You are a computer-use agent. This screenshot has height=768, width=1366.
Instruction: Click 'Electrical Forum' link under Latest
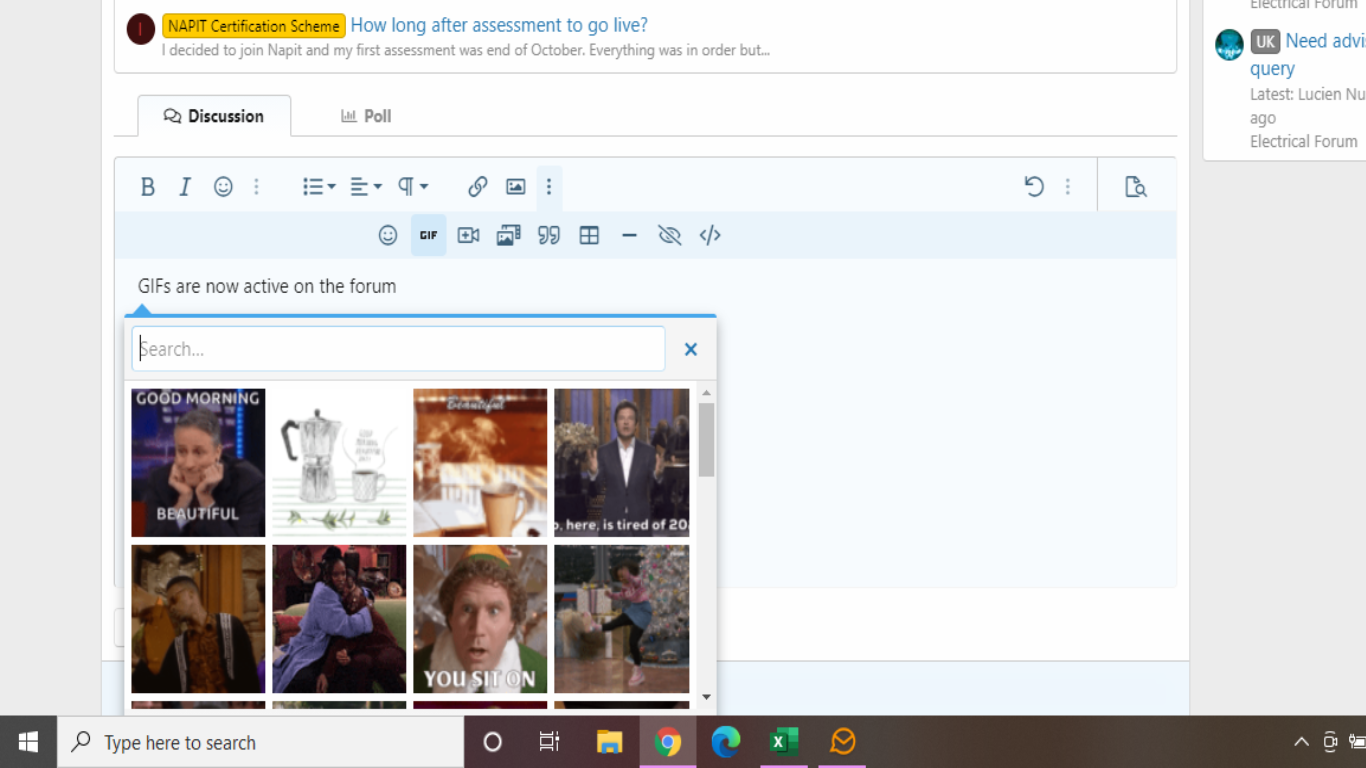[x=1304, y=141]
